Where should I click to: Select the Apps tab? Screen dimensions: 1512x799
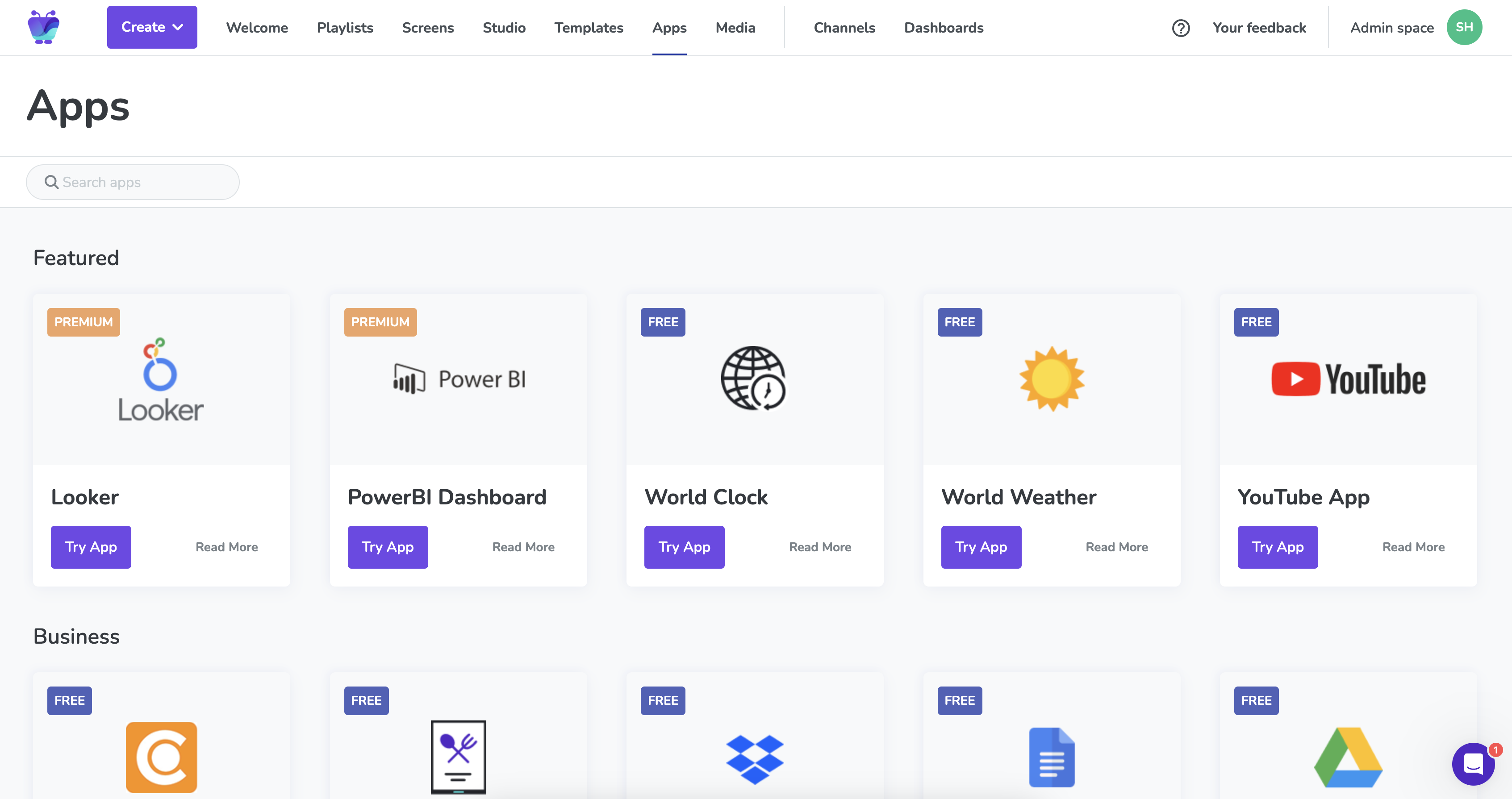tap(669, 28)
